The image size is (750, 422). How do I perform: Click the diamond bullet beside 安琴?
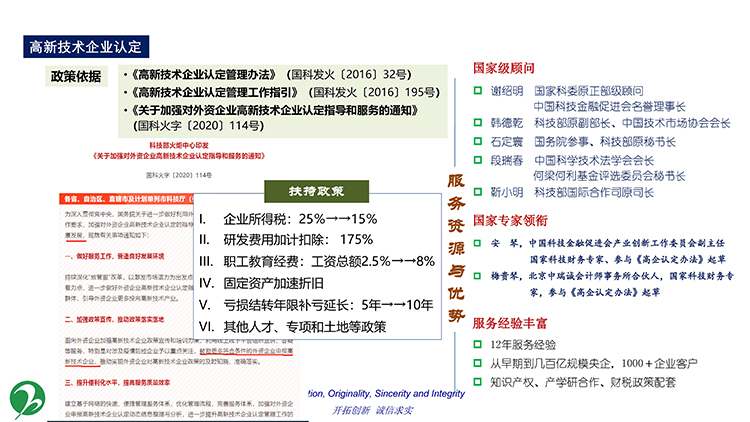pos(478,242)
